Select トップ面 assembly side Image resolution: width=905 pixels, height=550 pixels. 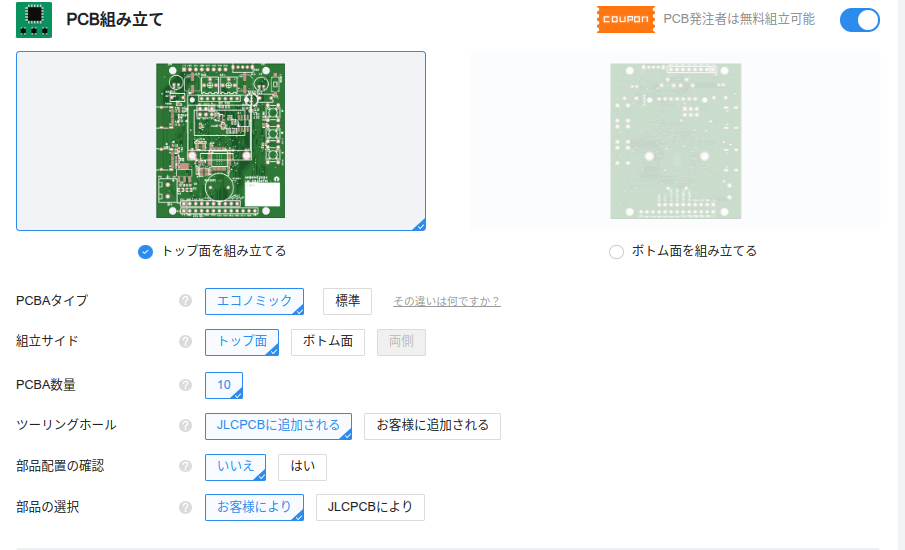click(x=242, y=342)
